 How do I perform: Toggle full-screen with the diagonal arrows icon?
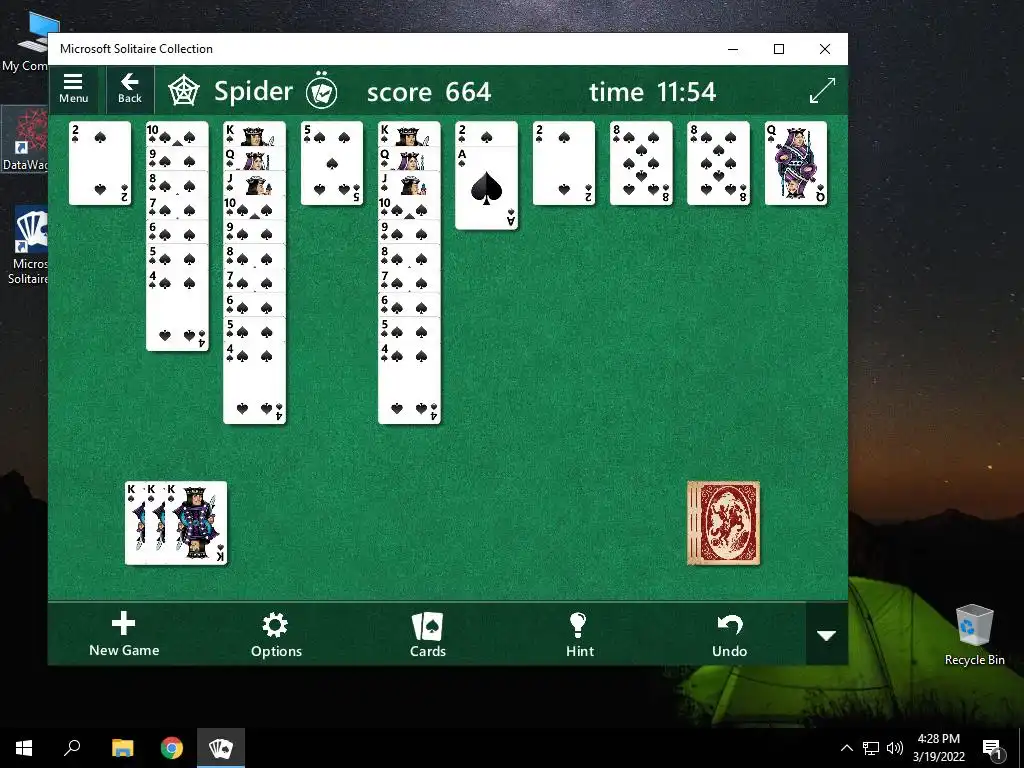click(822, 90)
